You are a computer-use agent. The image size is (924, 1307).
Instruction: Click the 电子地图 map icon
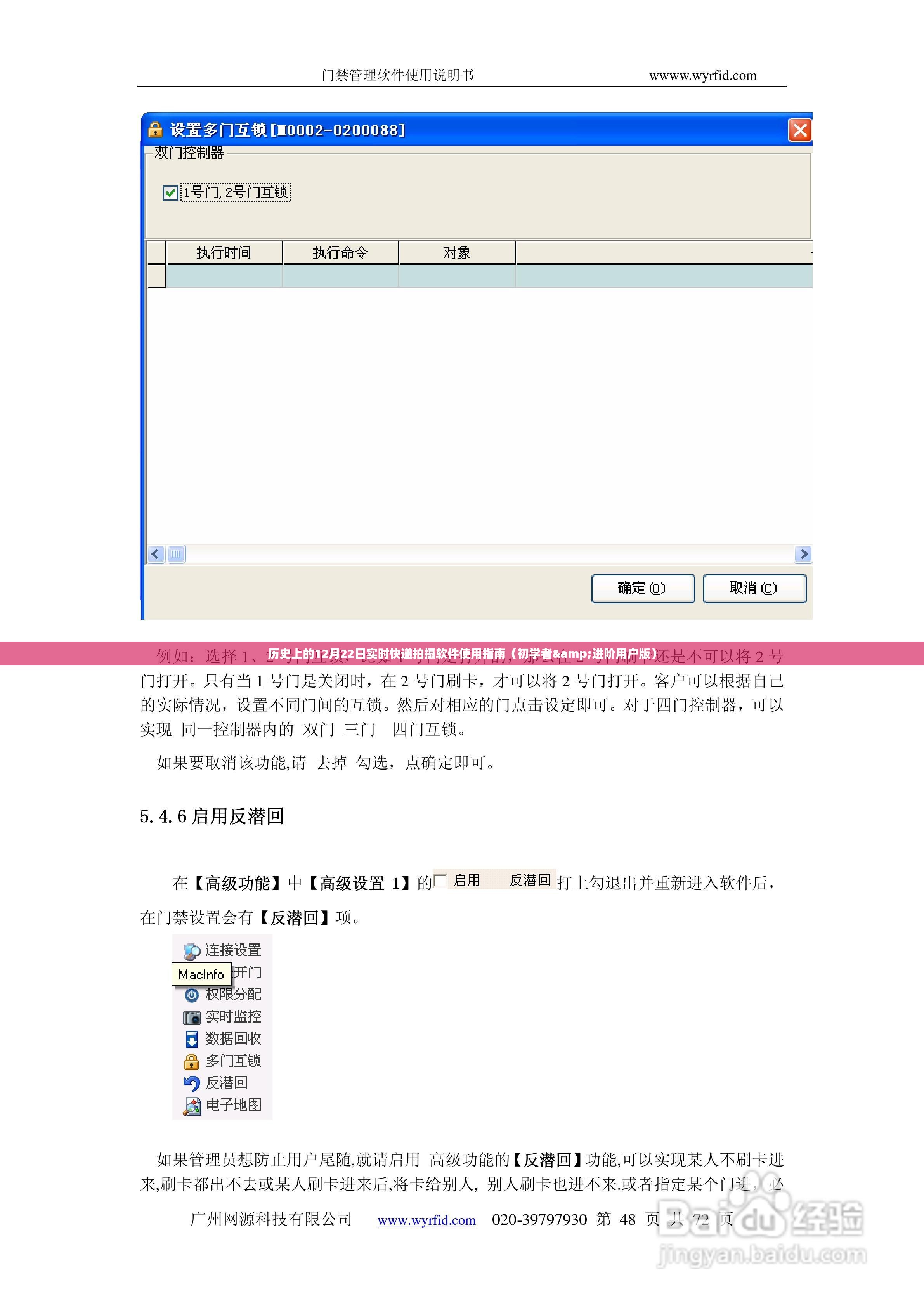[x=192, y=1106]
